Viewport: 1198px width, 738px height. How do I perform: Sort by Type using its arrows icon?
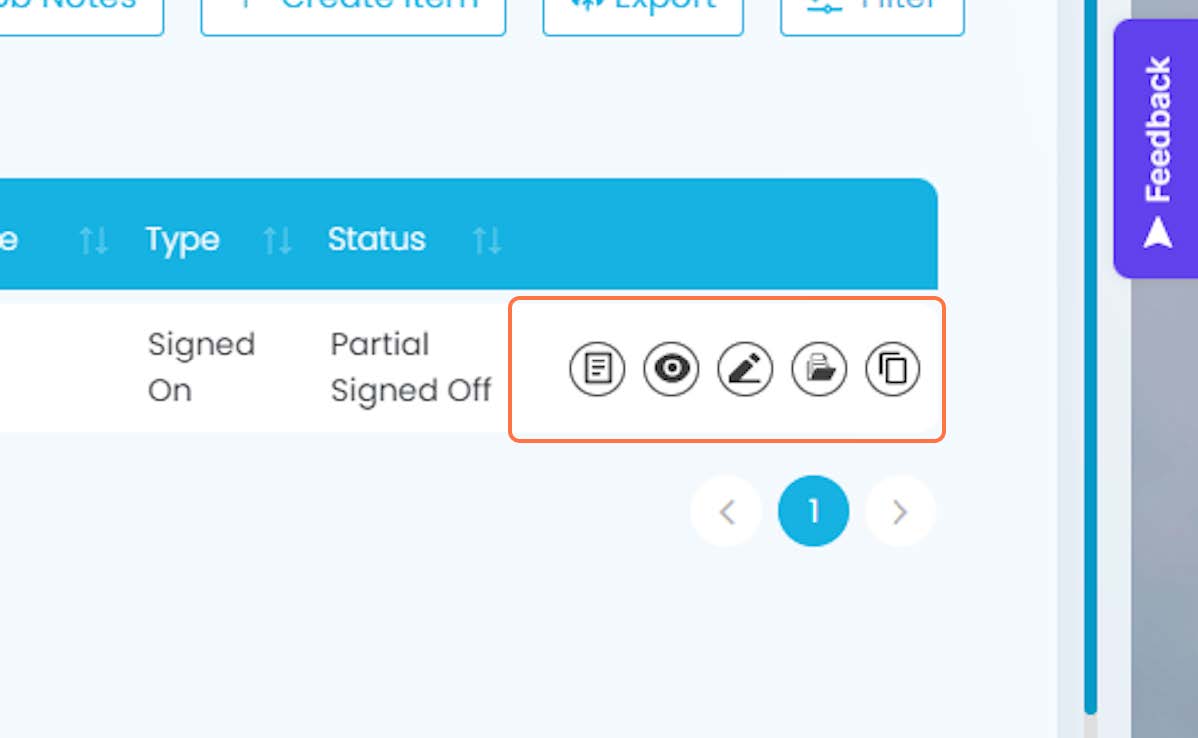[277, 241]
